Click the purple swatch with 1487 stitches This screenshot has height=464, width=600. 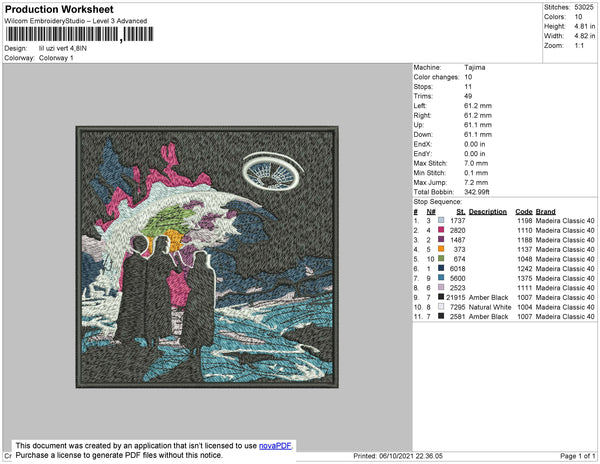pyautogui.click(x=441, y=239)
